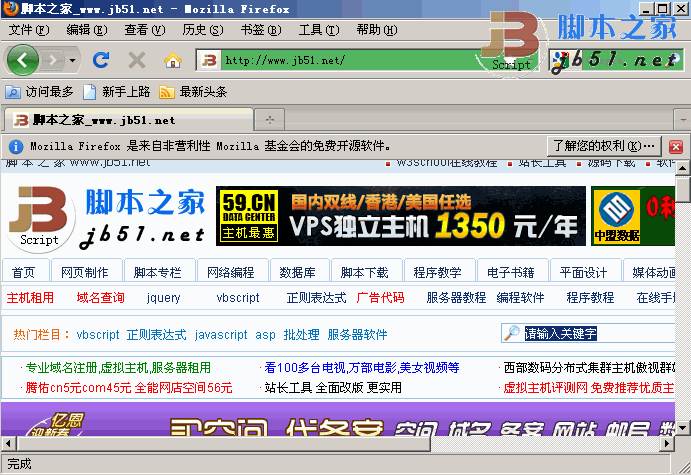
Task: Open the 首页 navigation tab
Action: 24,271
